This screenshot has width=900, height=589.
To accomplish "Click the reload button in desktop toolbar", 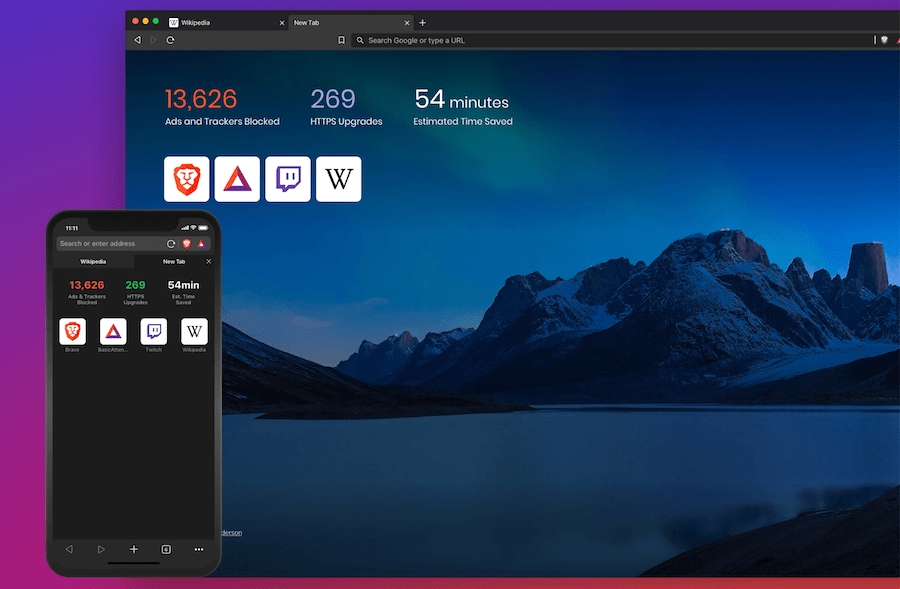I will (170, 40).
